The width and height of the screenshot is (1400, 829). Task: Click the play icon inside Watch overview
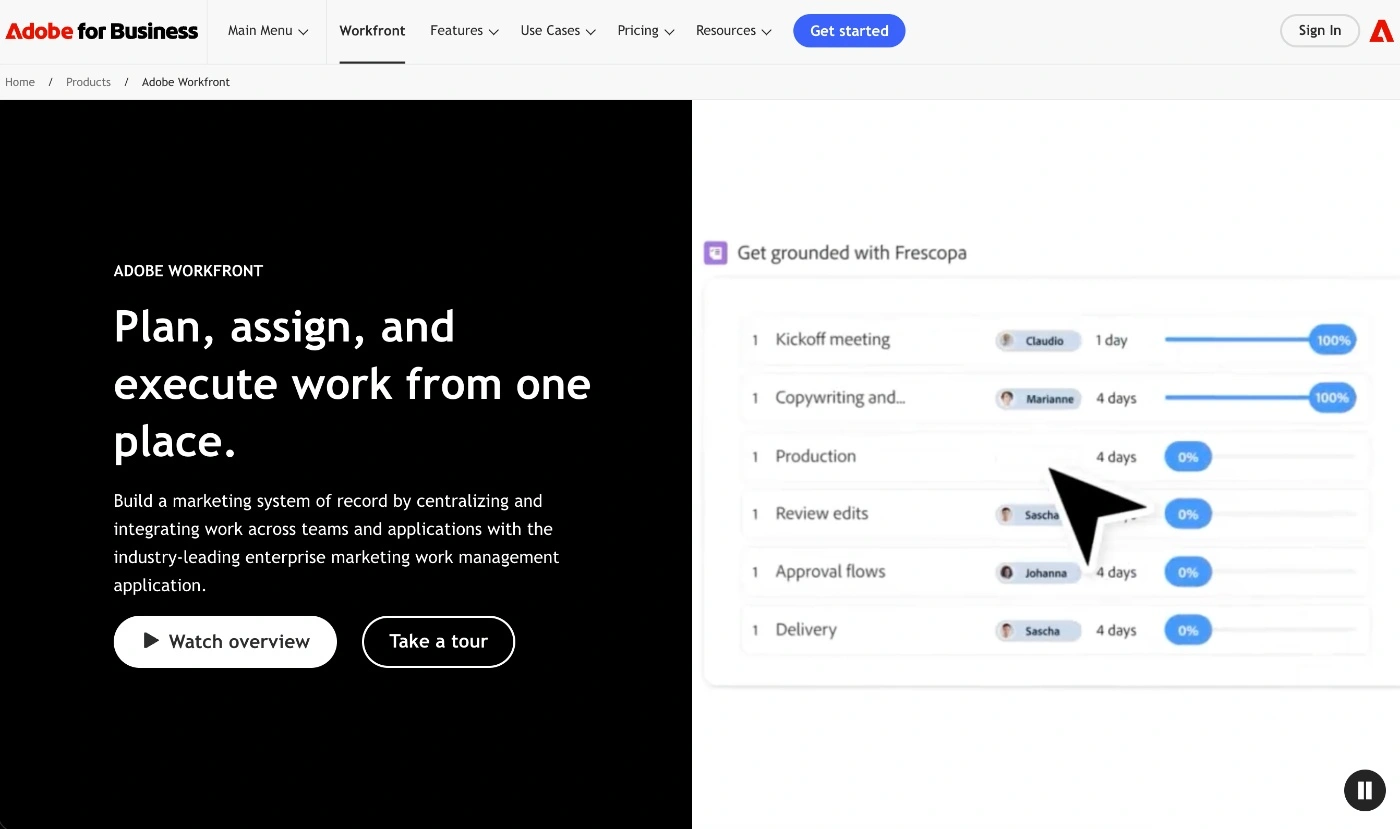153,641
